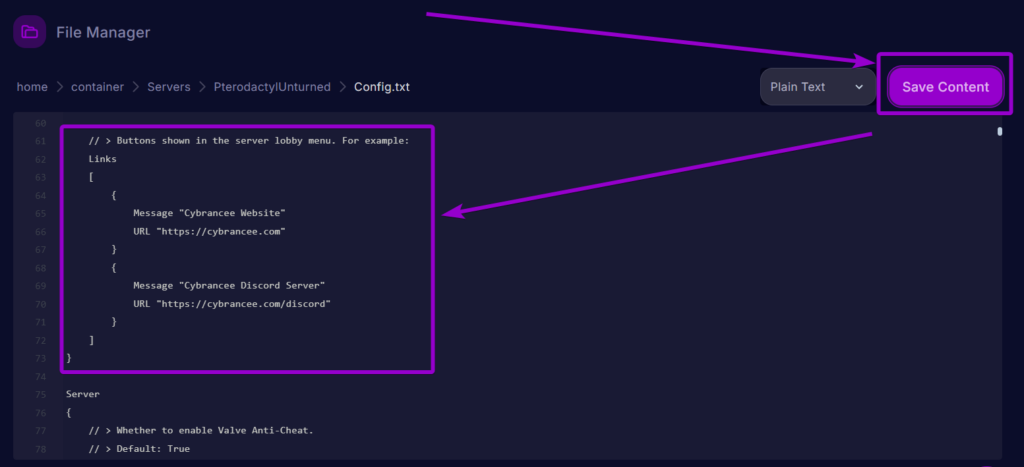Click the Valve Anti-Cheat comment line
1024x467 pixels.
pyautogui.click(x=201, y=430)
